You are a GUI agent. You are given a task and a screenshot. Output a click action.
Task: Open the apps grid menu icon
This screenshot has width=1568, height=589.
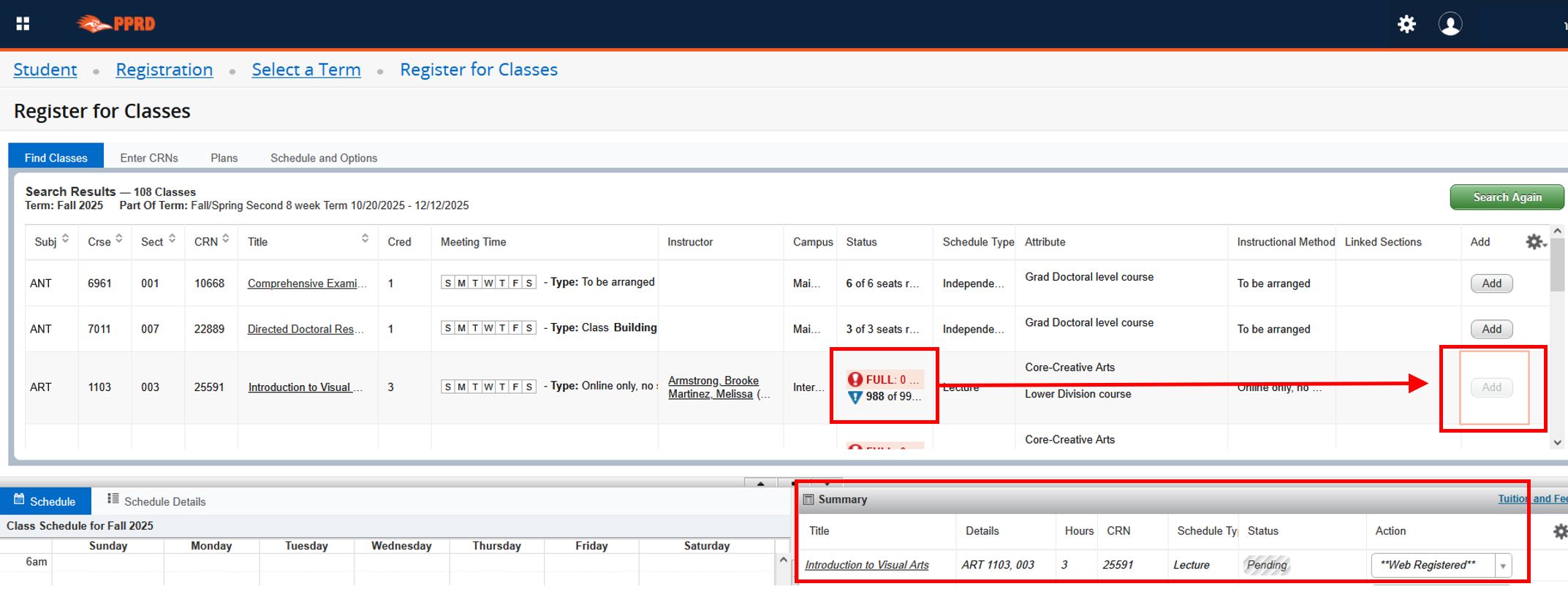(23, 23)
